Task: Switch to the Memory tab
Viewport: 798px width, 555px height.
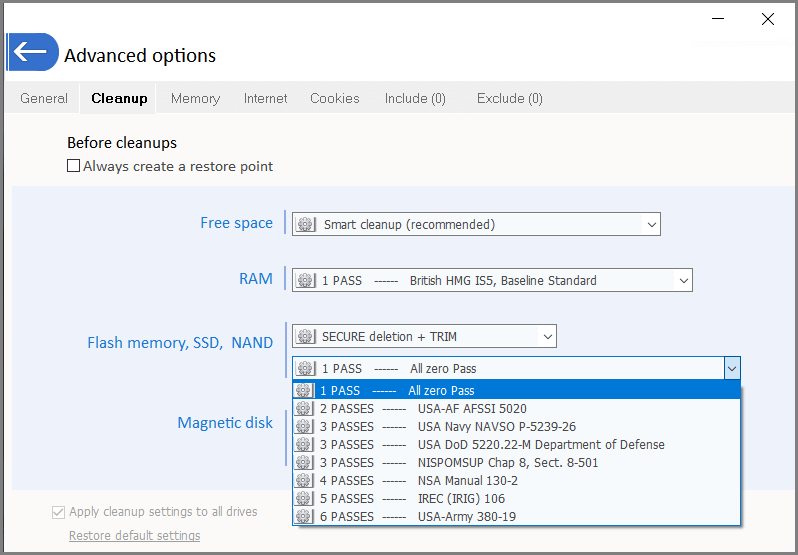Action: [x=195, y=98]
